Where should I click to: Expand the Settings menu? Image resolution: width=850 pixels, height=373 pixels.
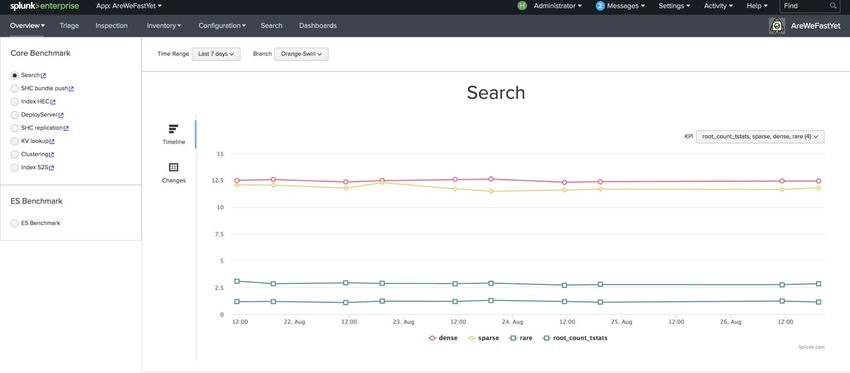pos(674,6)
